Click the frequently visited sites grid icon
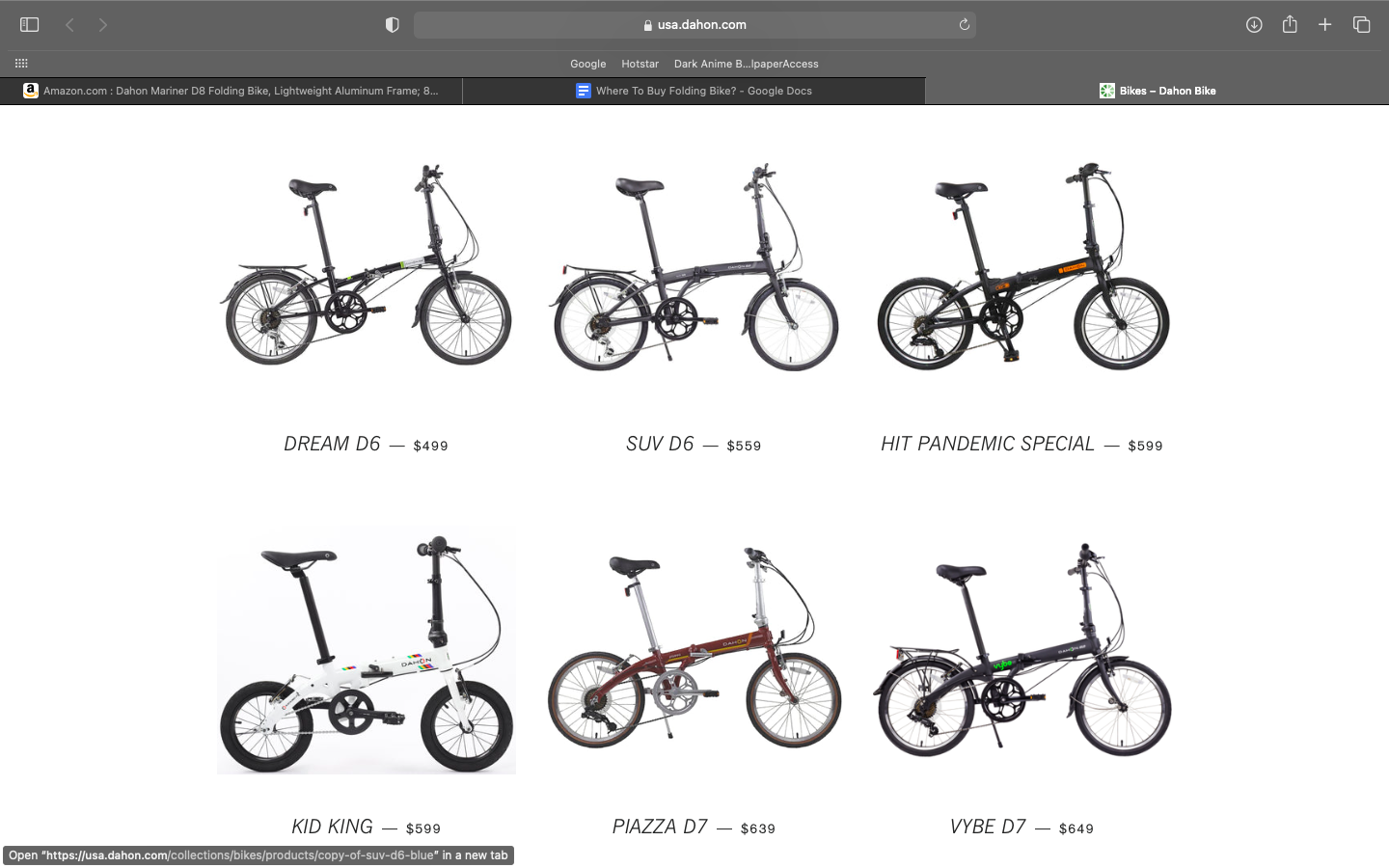Image resolution: width=1389 pixels, height=868 pixels. click(x=20, y=63)
